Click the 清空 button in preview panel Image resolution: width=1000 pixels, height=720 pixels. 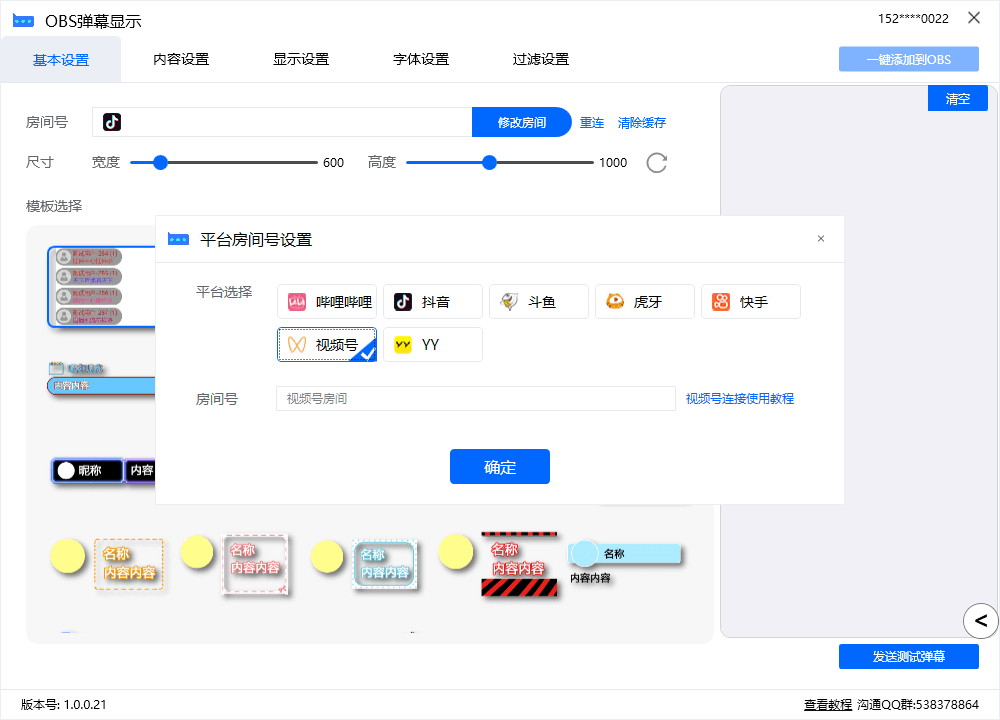tap(957, 99)
